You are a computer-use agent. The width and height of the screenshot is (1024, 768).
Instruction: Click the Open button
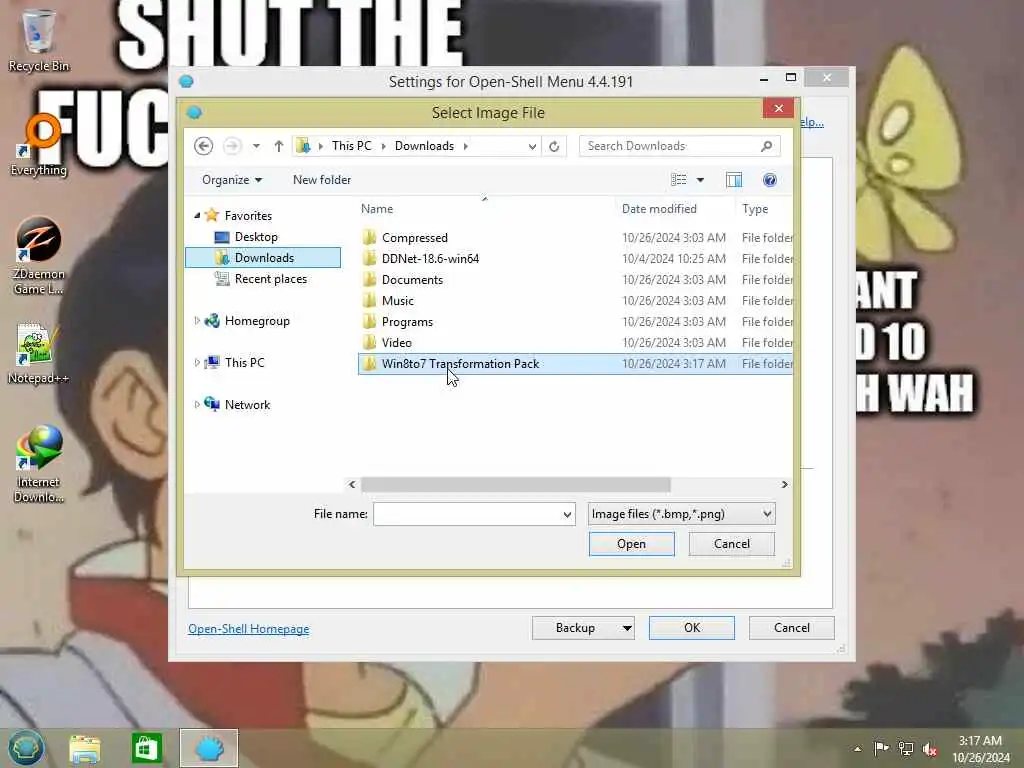[x=632, y=544]
